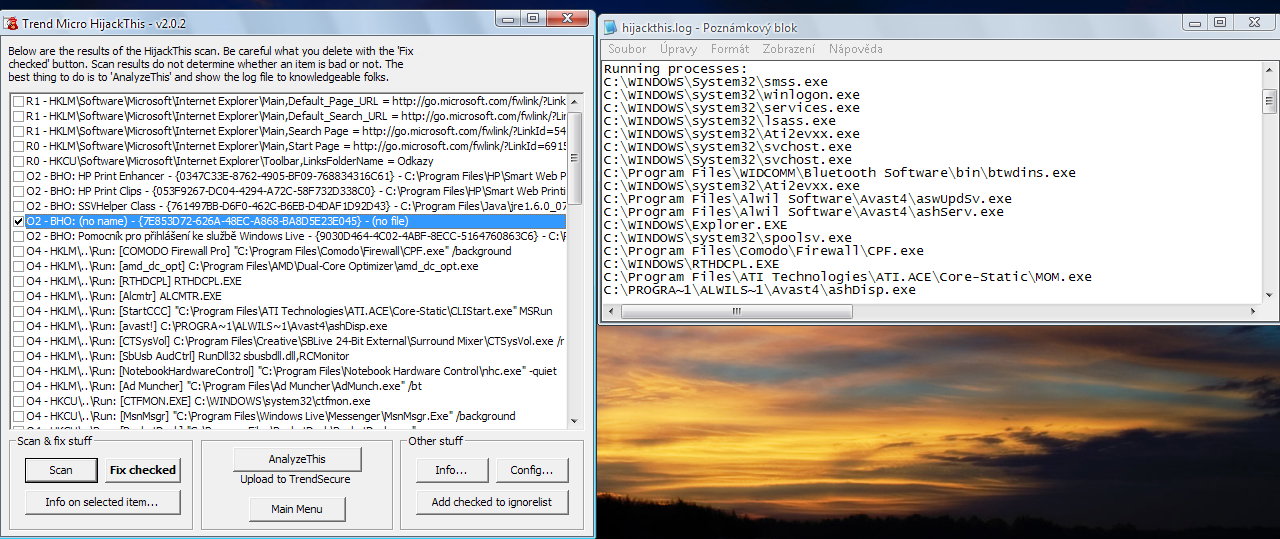Click the lsass.exe line in Notepad
Screen dimensions: 1280x539
pos(719,121)
